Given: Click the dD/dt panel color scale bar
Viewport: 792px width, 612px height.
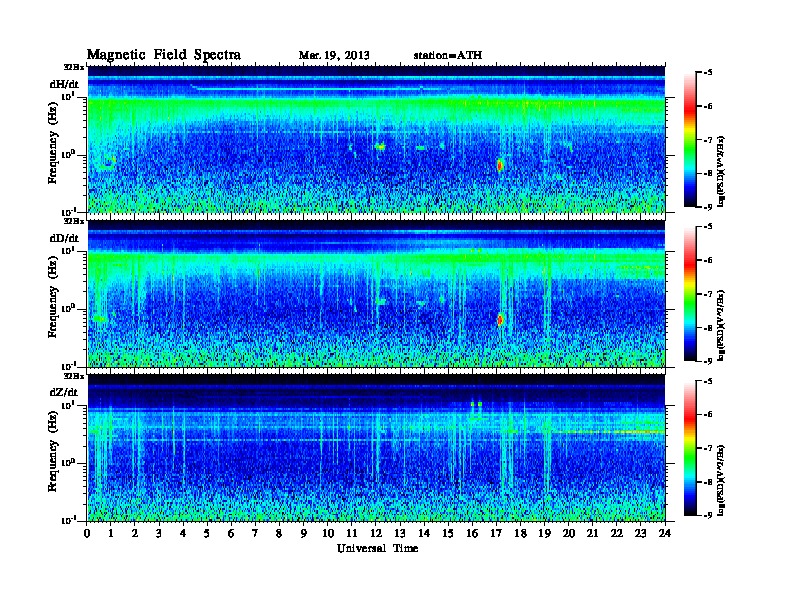Looking at the screenshot, I should click(690, 294).
